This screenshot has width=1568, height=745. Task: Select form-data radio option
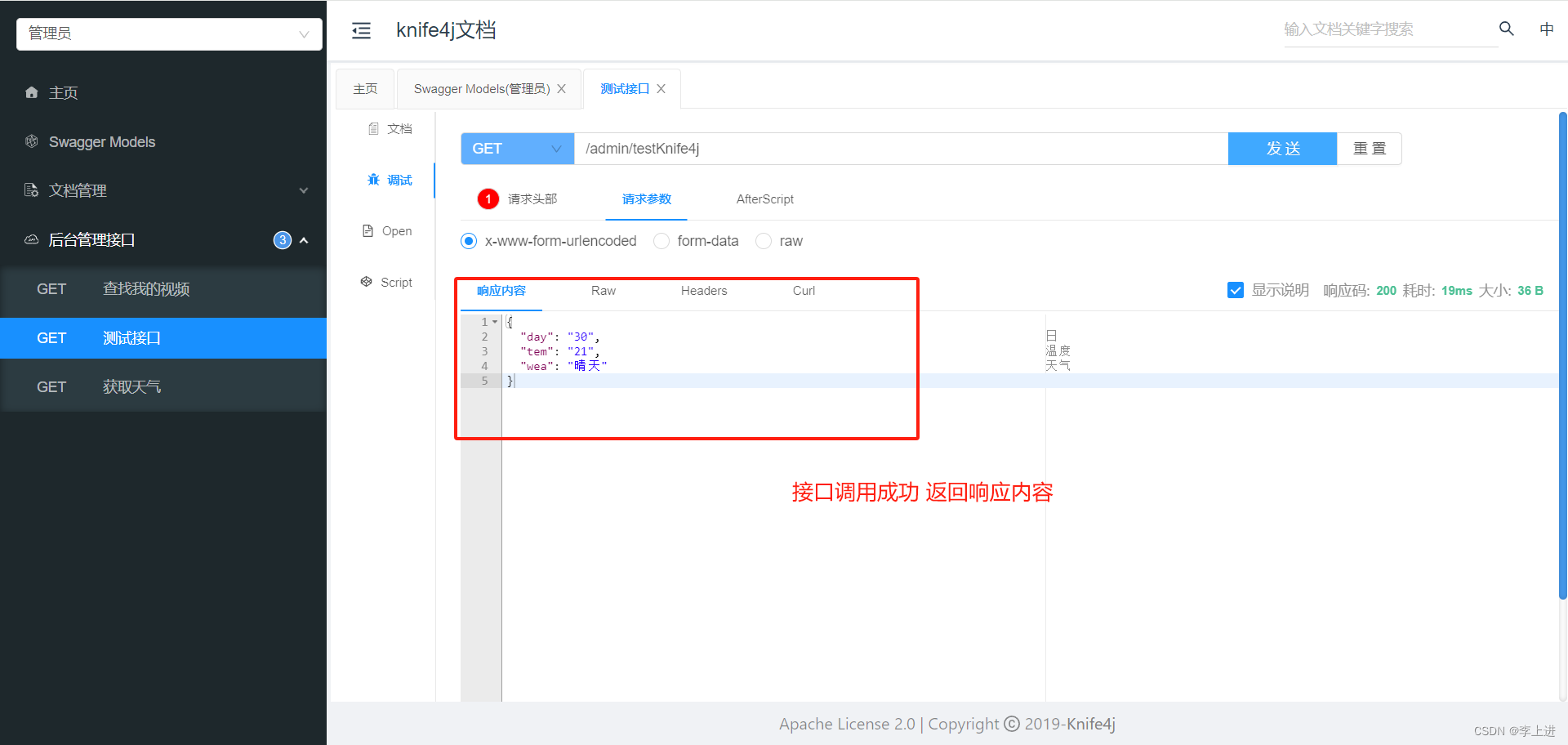(x=661, y=241)
